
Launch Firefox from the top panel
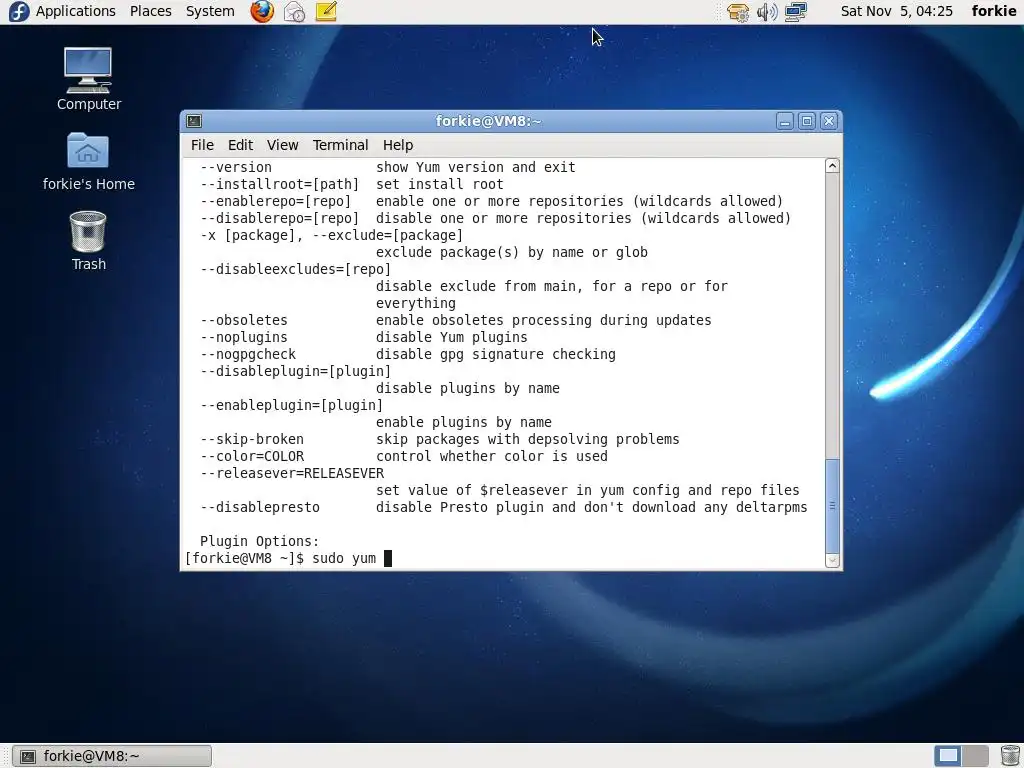[x=263, y=11]
